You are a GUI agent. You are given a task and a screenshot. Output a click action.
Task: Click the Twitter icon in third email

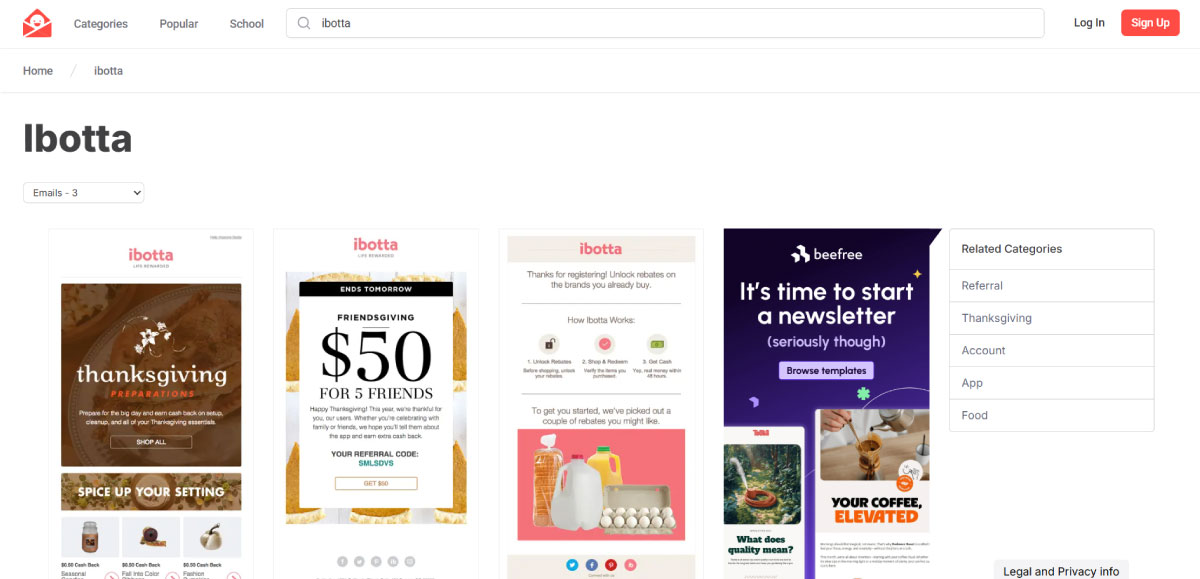(x=572, y=565)
